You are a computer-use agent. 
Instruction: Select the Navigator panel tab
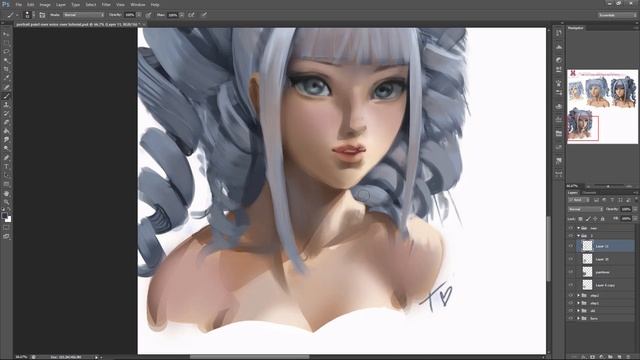(x=576, y=28)
